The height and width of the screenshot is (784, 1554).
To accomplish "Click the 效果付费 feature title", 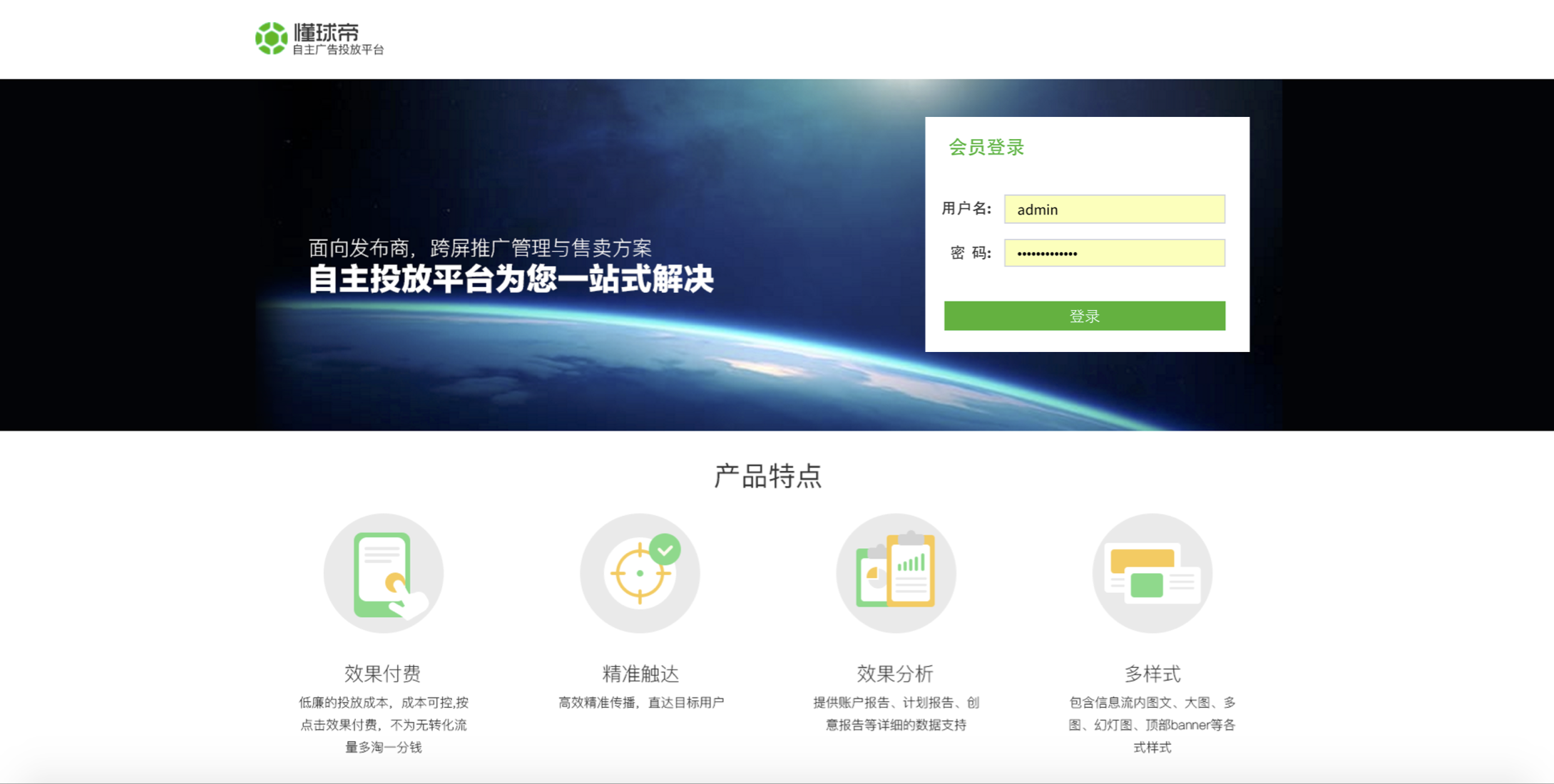I will coord(383,673).
